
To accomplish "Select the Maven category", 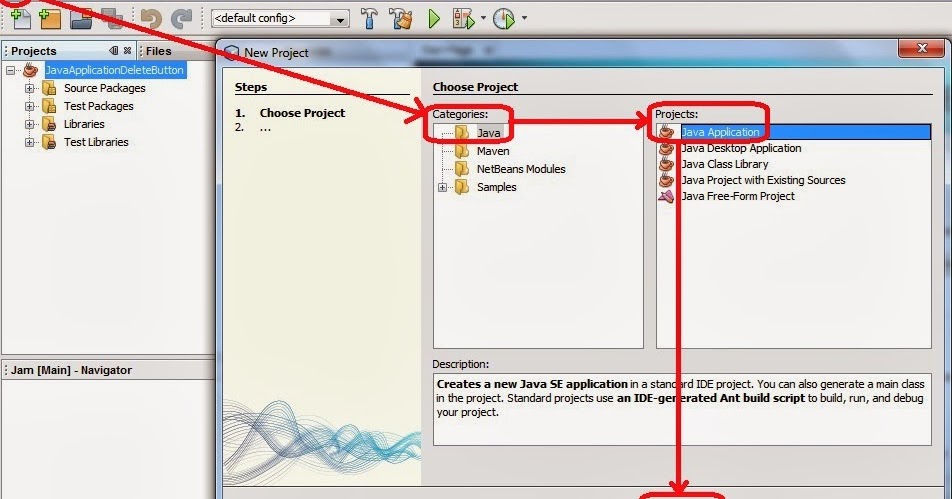I will click(493, 151).
